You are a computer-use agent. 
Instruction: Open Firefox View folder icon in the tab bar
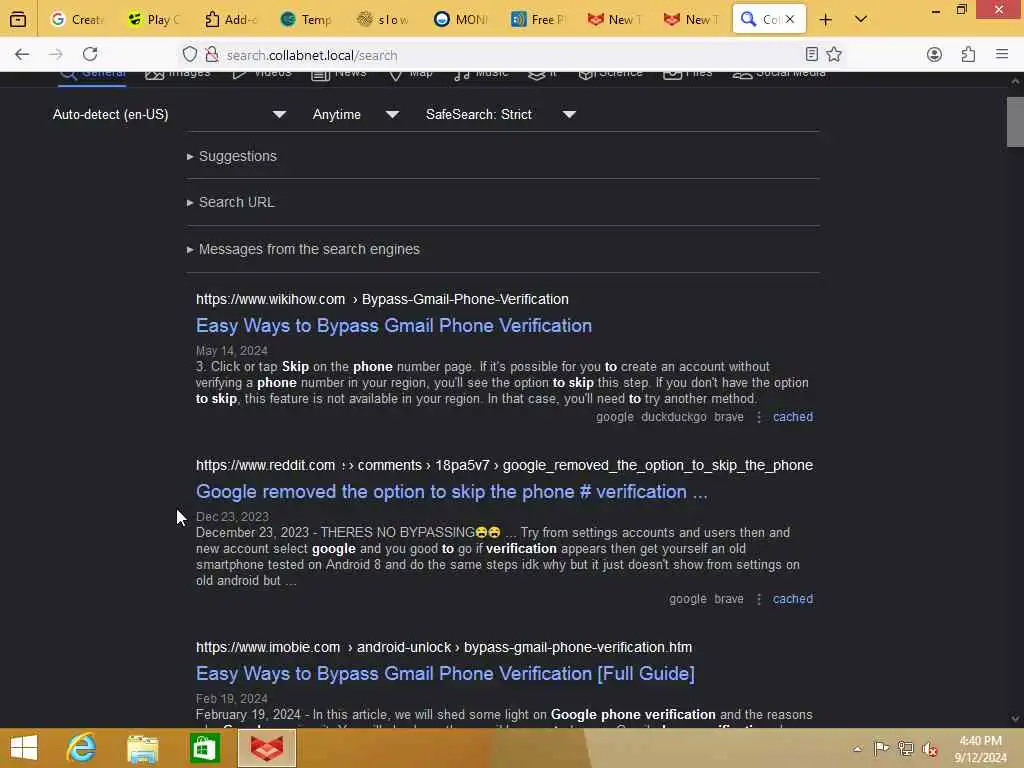click(x=18, y=19)
